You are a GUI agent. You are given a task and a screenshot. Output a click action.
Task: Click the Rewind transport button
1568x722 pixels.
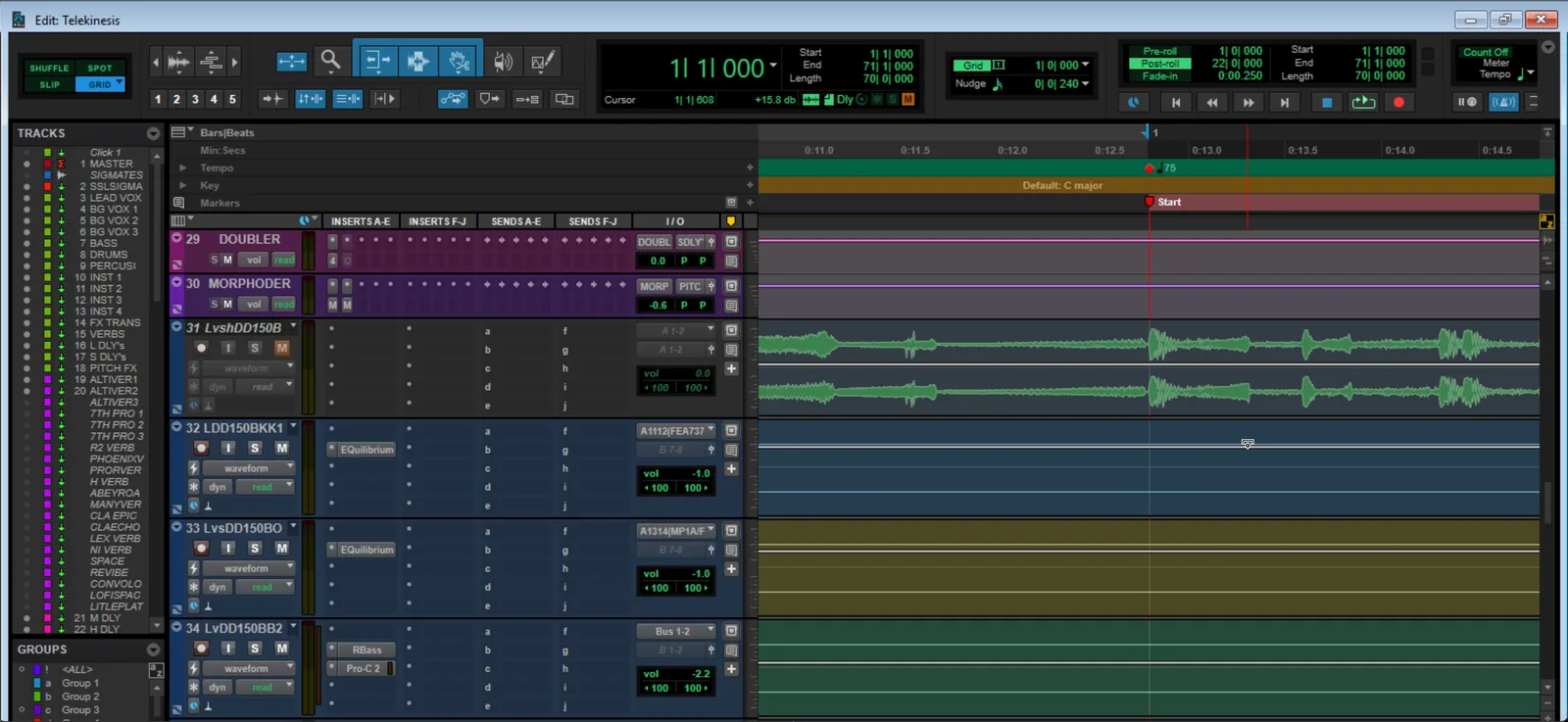click(x=1211, y=102)
